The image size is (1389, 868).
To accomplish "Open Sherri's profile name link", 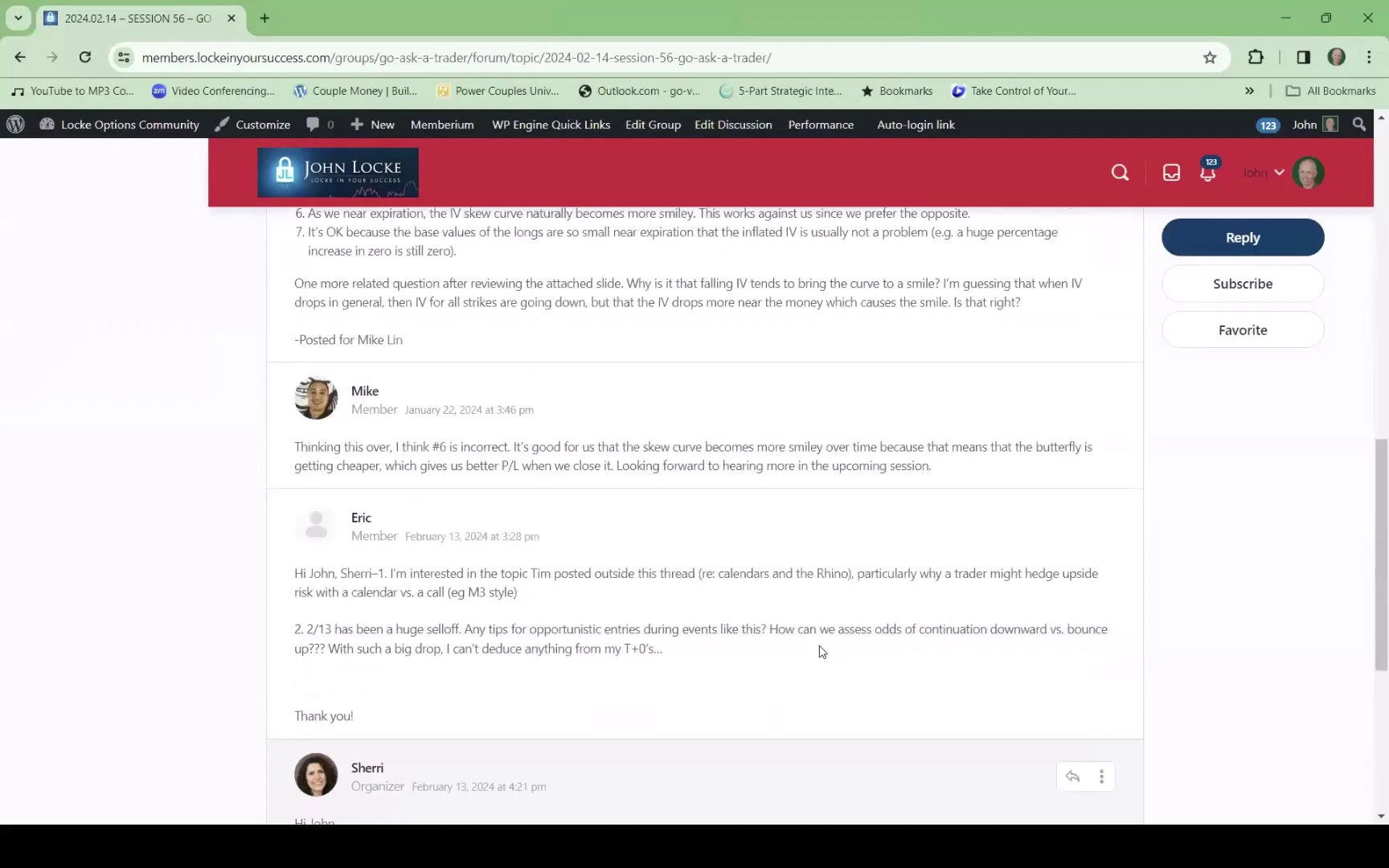I will (367, 768).
